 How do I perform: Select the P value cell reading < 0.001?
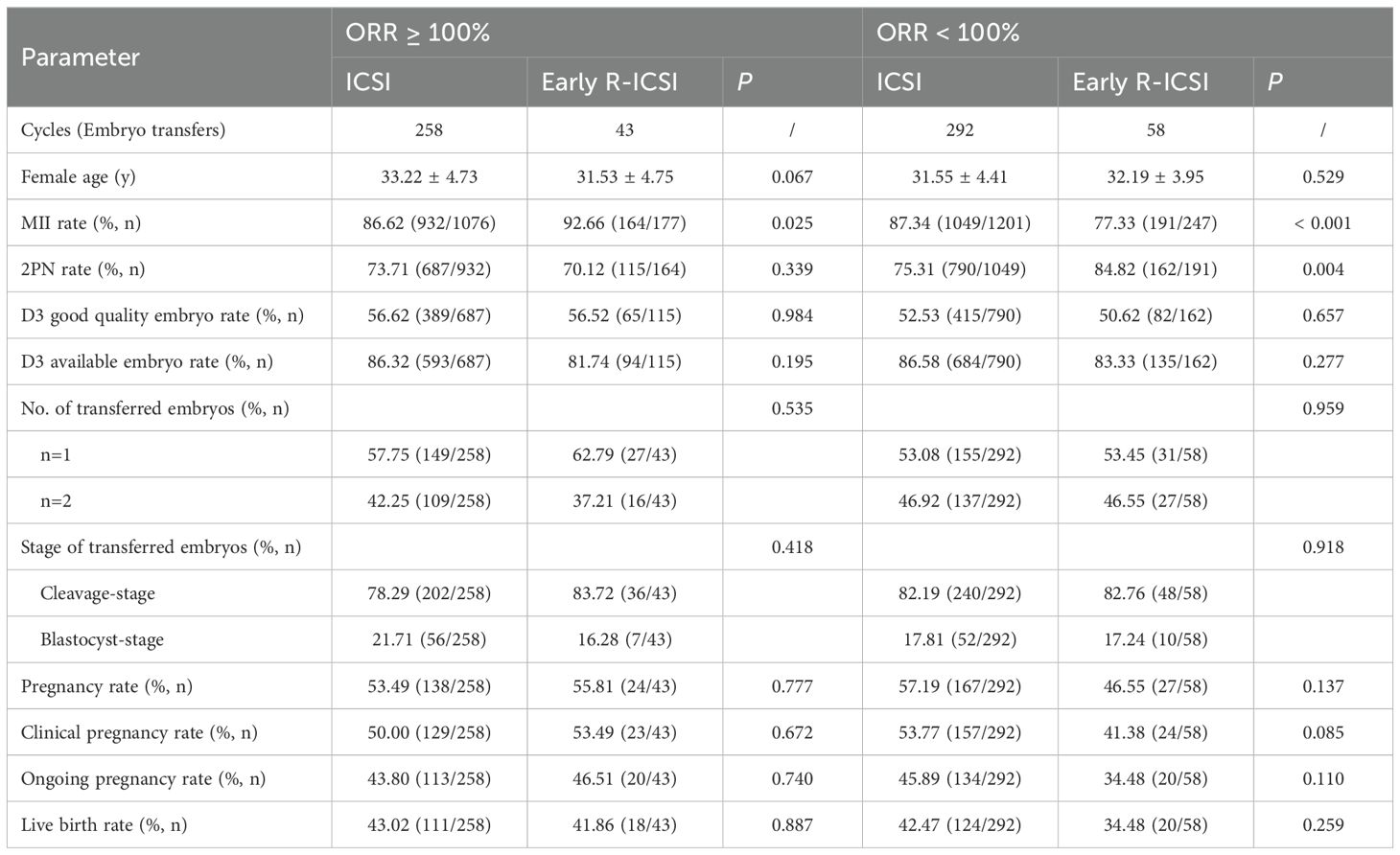(1322, 223)
